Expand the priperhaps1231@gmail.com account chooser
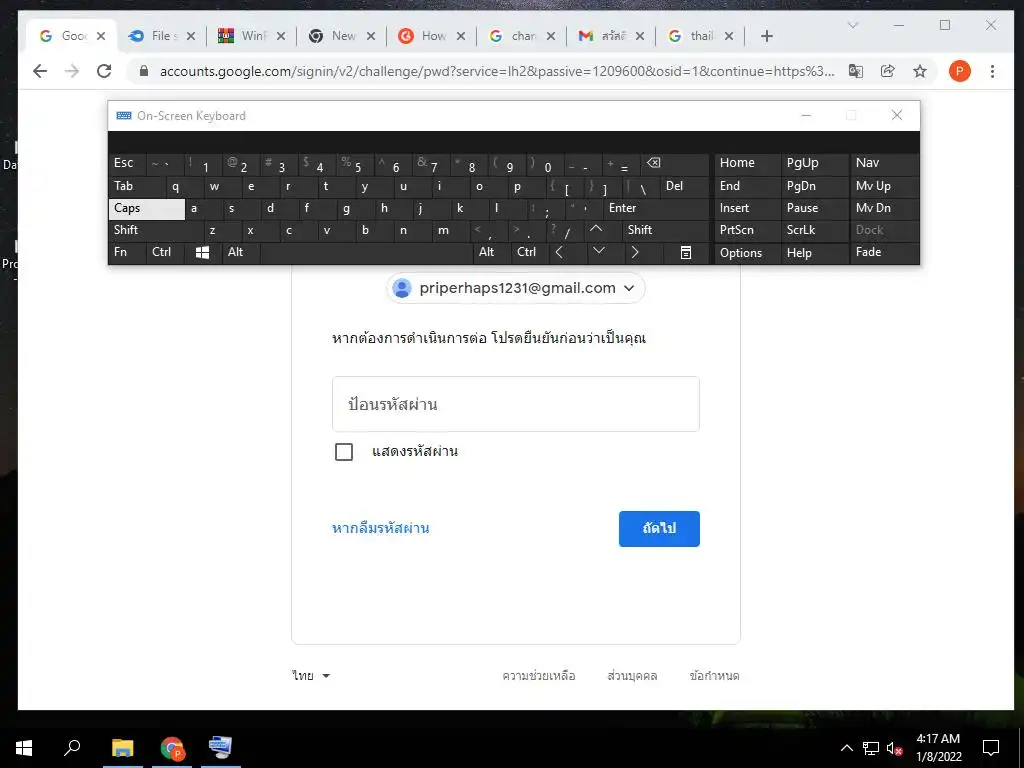Viewport: 1024px width, 768px height. click(x=516, y=288)
